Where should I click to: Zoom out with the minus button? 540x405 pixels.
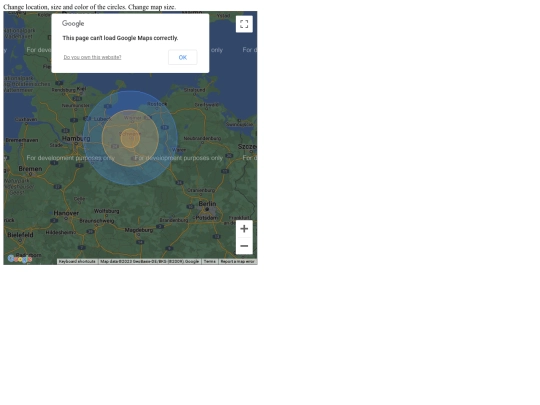tap(244, 246)
